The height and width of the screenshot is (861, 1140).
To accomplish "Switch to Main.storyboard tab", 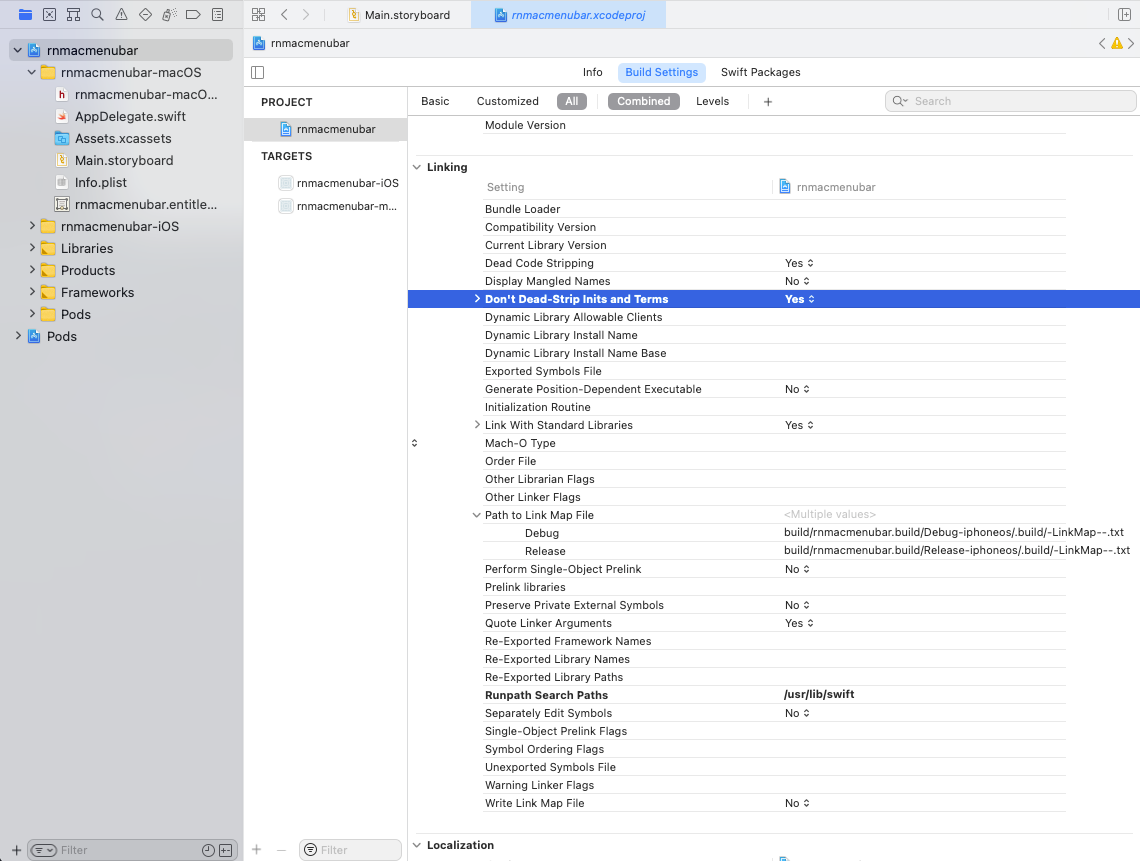I will (x=399, y=15).
